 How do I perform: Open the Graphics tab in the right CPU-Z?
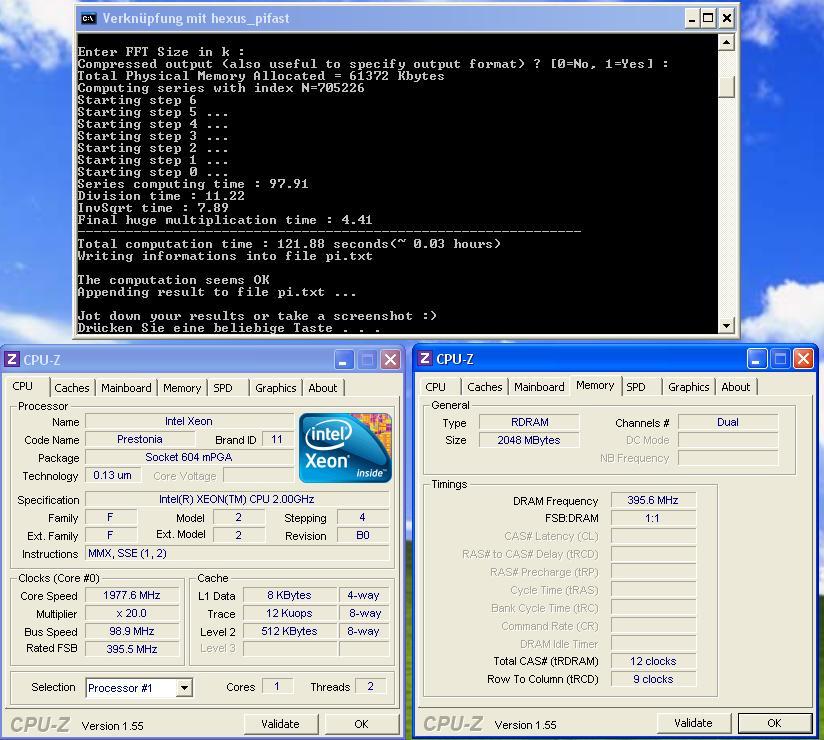(689, 387)
